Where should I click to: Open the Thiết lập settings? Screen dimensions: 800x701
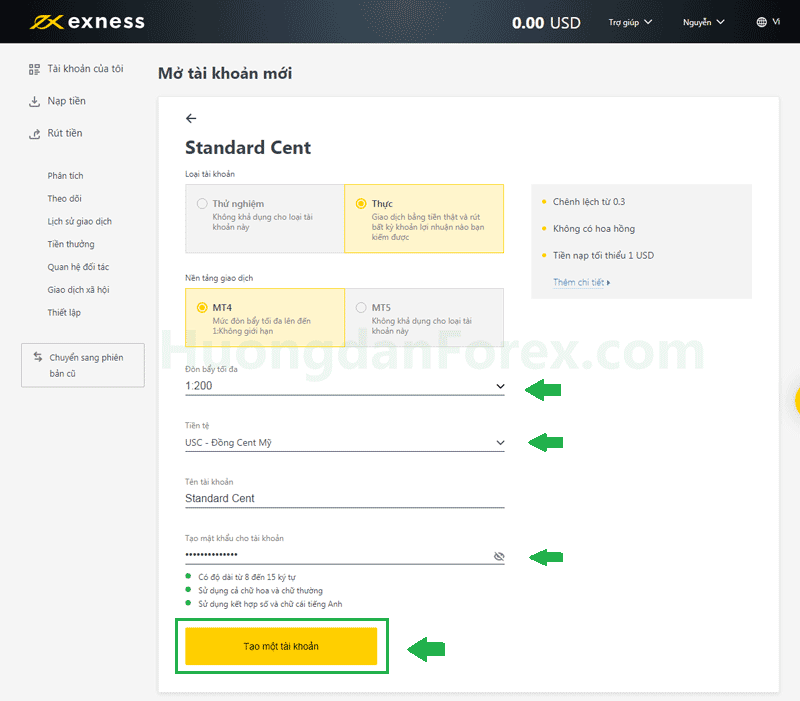click(64, 312)
